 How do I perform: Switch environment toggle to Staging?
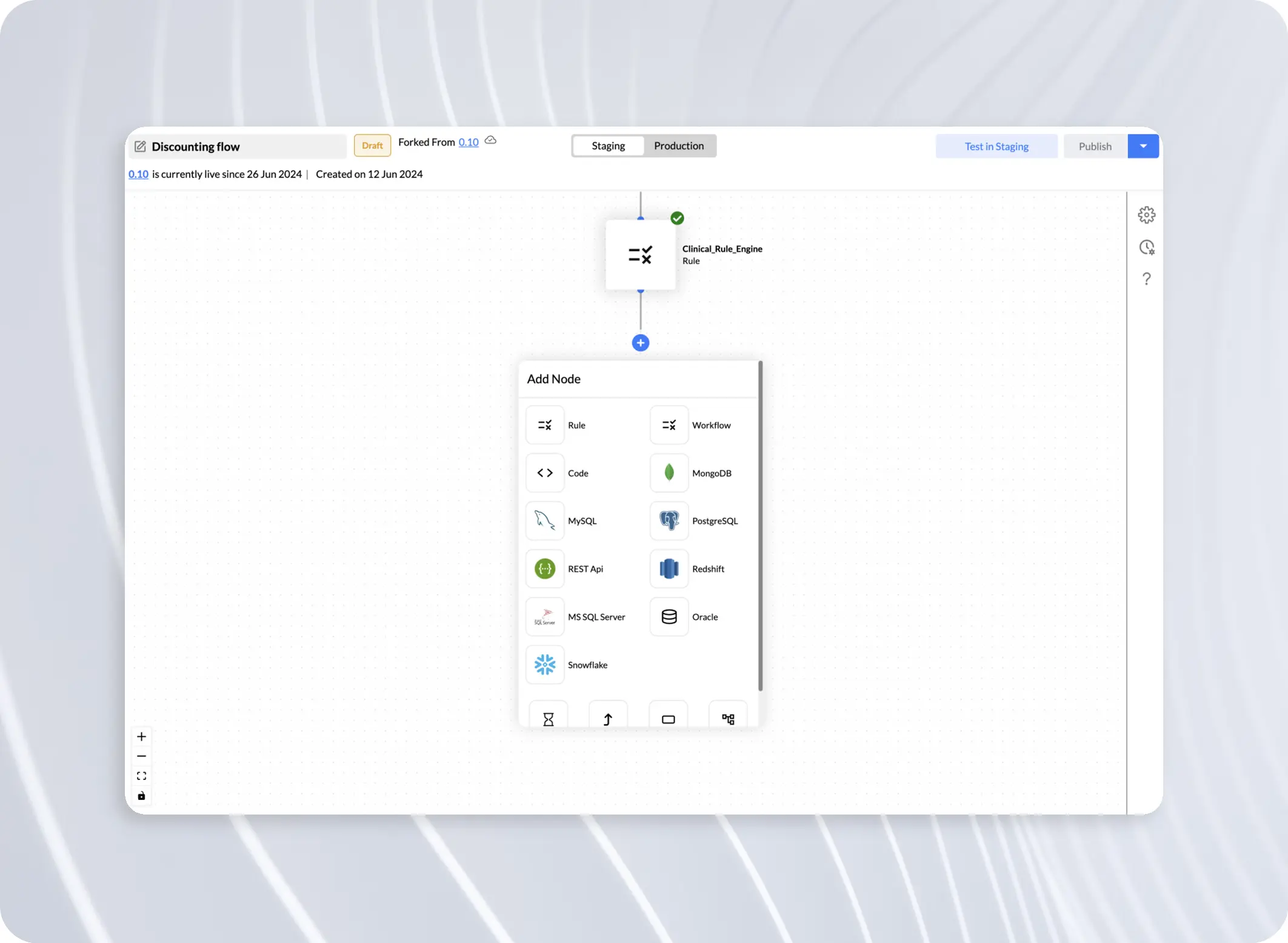pos(608,145)
